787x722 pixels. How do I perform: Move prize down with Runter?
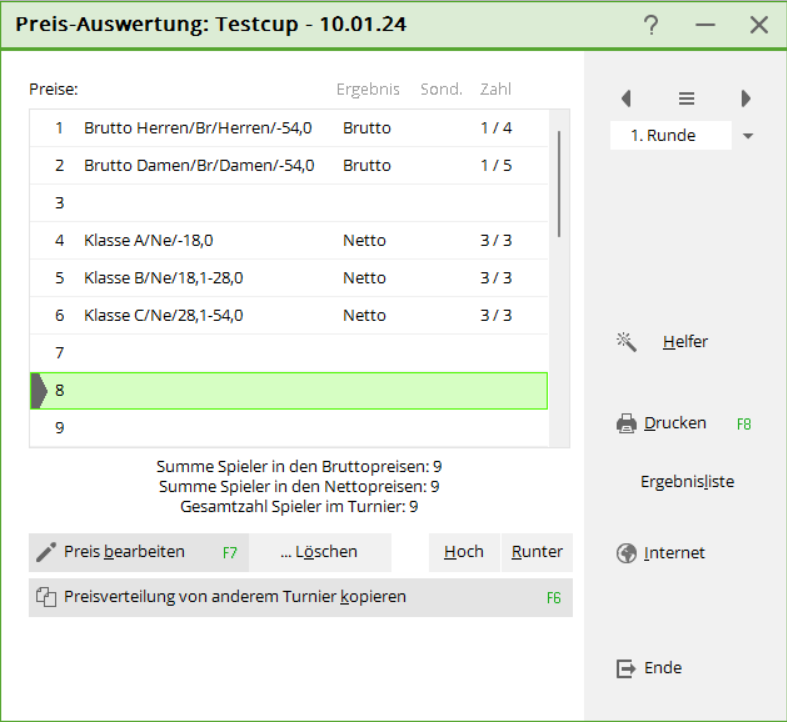[x=537, y=552]
